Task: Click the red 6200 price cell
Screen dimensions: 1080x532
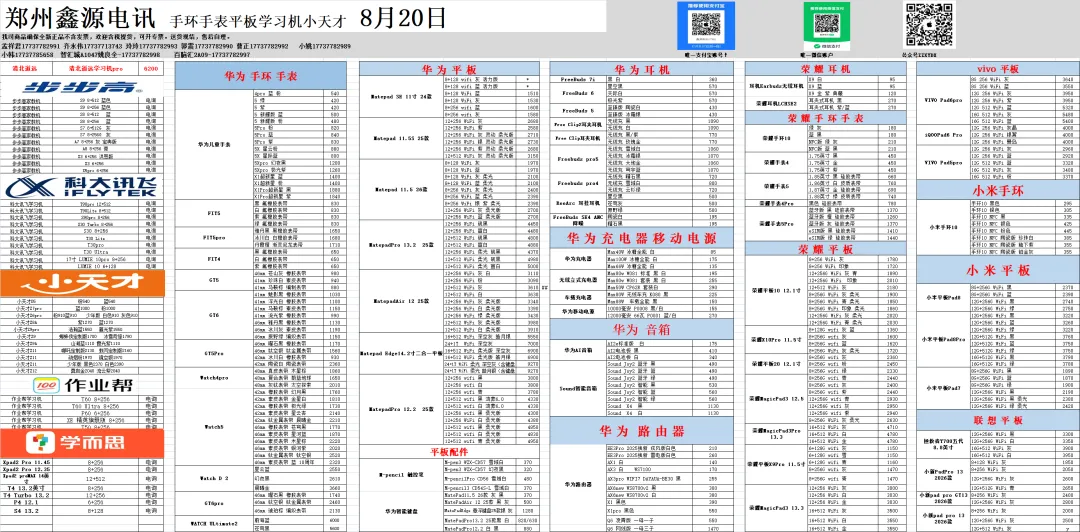Action: pyautogui.click(x=151, y=69)
